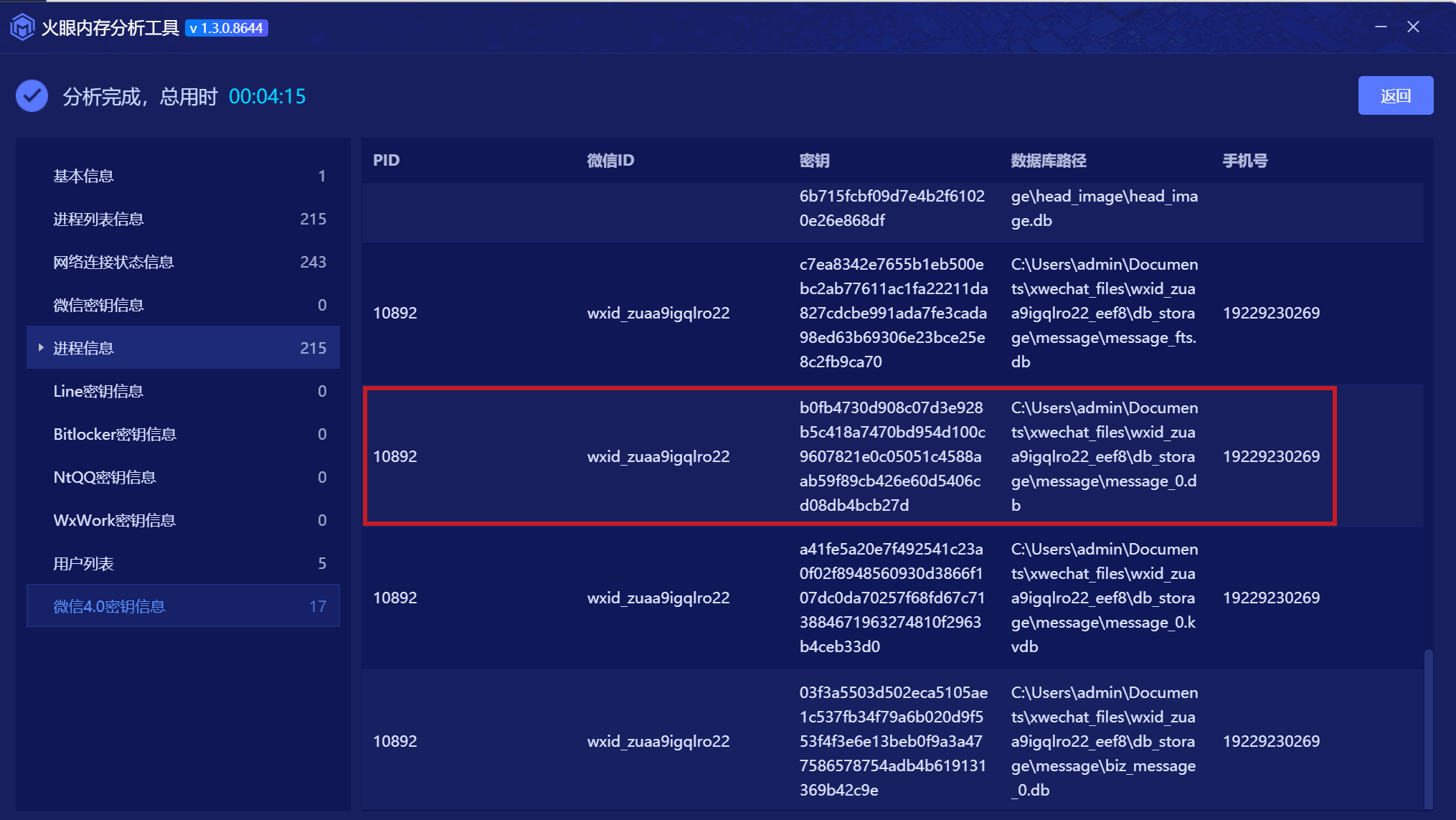
Task: Click phone 19229230269 in message_0.kvdb row
Action: (x=1271, y=598)
